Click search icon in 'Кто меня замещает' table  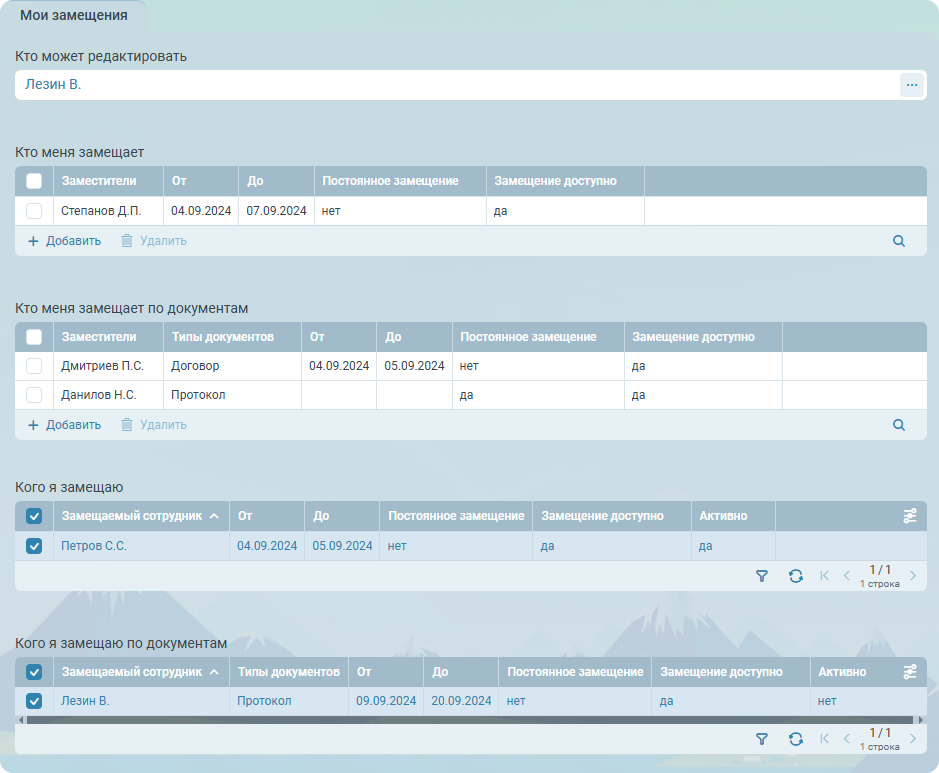pyautogui.click(x=898, y=241)
